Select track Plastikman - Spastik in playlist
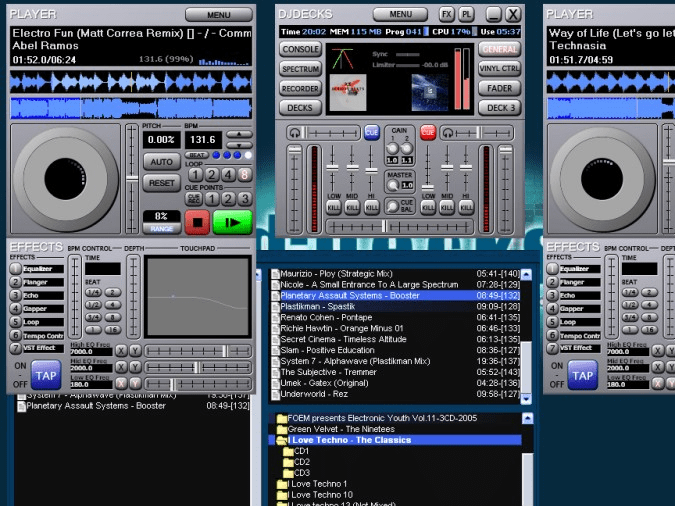Image resolution: width=675 pixels, height=506 pixels. tap(317, 306)
